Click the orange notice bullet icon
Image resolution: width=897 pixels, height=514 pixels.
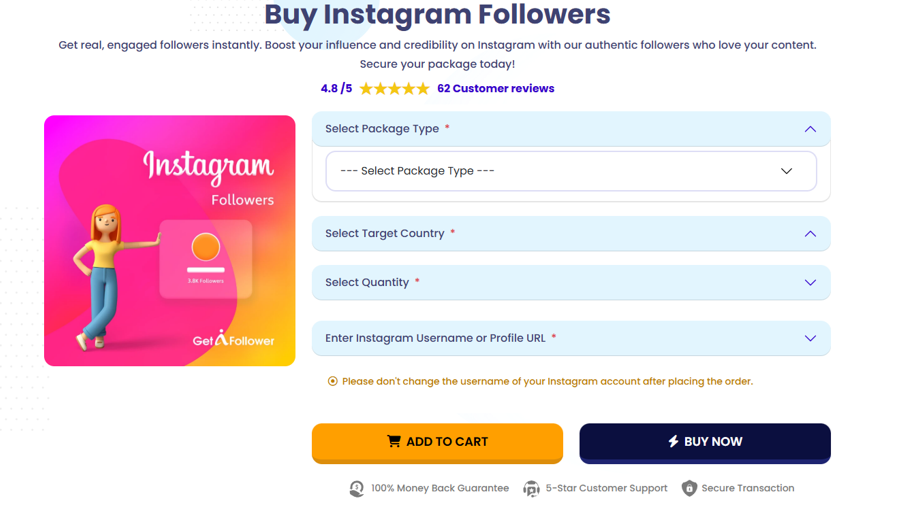pyautogui.click(x=333, y=381)
